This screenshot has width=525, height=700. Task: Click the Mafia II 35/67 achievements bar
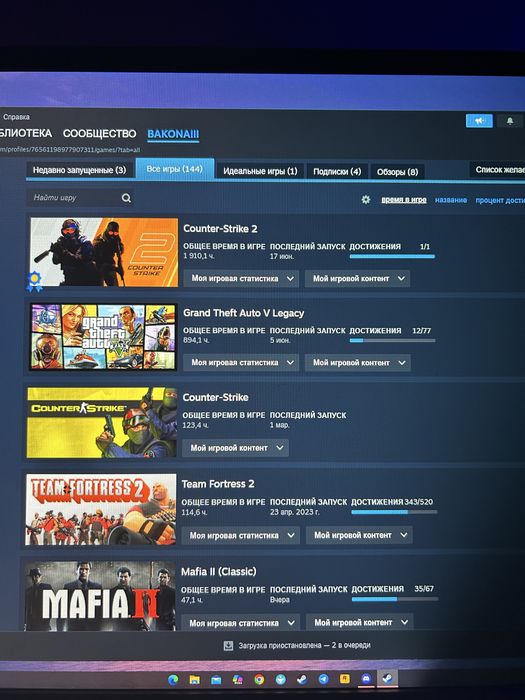(x=395, y=599)
